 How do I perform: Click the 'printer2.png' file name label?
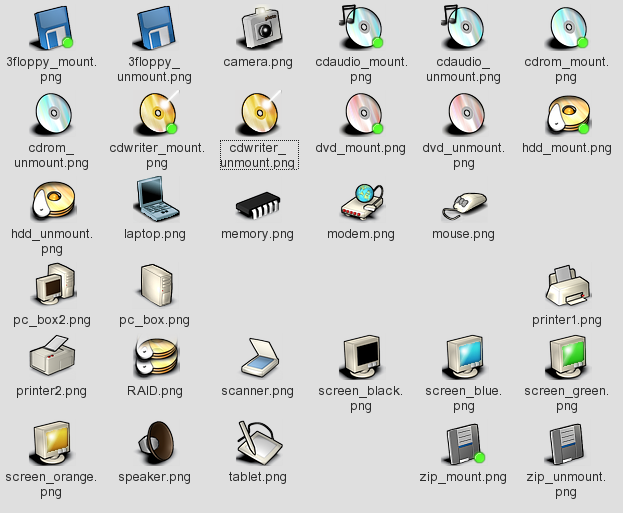51,391
